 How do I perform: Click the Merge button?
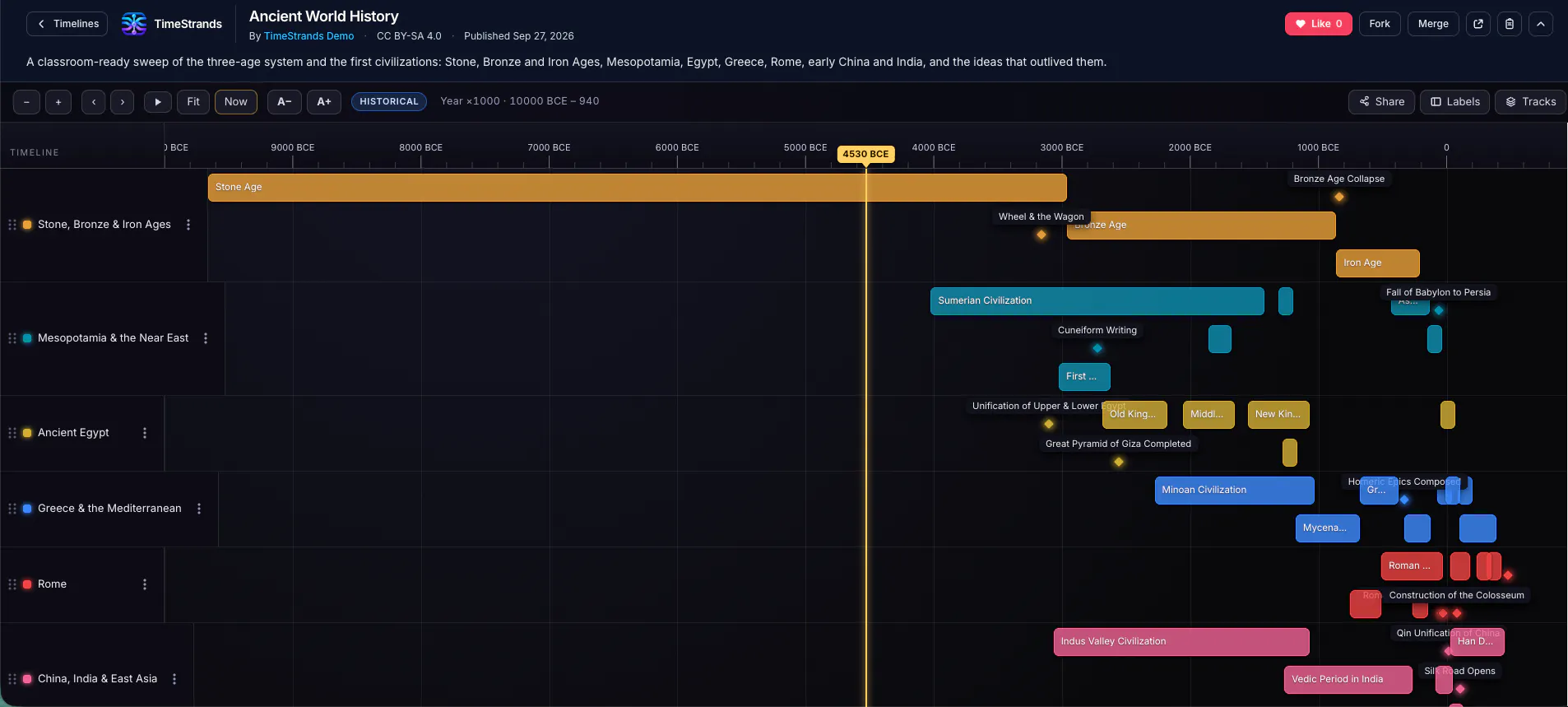coord(1433,24)
